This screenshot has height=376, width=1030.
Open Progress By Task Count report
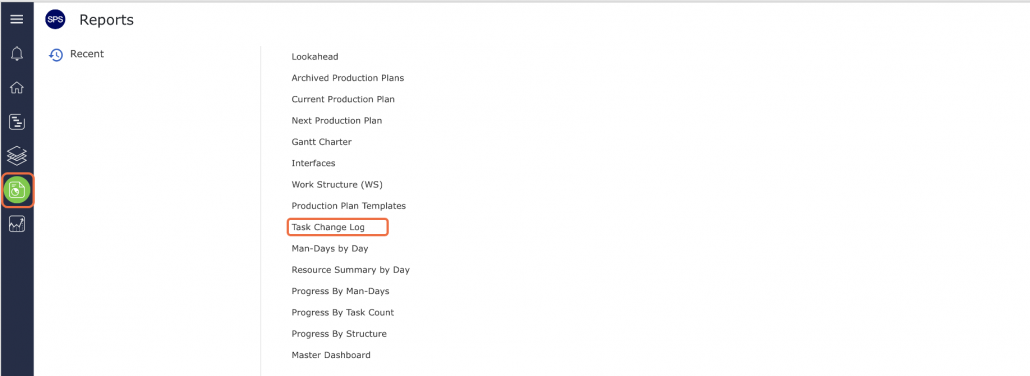click(x=343, y=312)
